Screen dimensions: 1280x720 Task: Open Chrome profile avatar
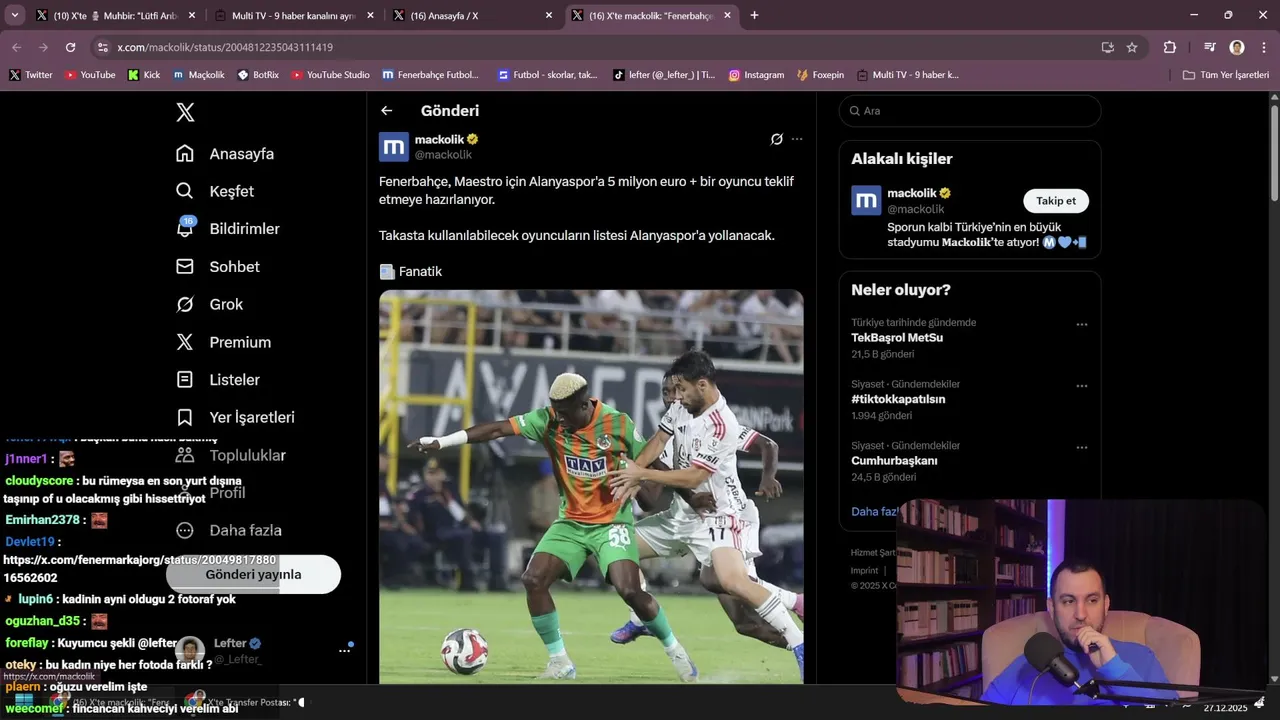[x=1237, y=47]
